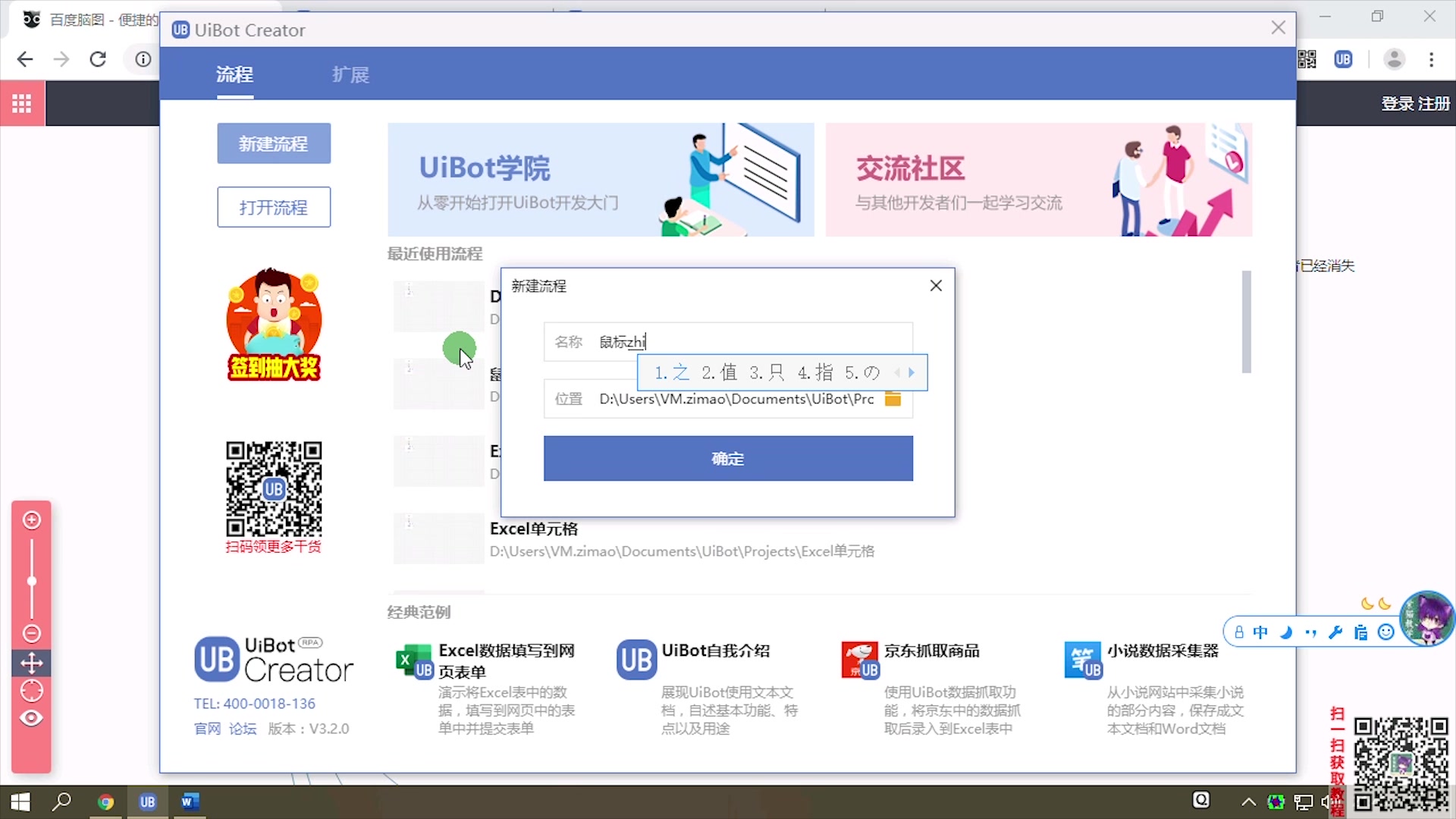
Task: Toggle the eye visibility icon on pink toolbar
Action: pyautogui.click(x=32, y=718)
